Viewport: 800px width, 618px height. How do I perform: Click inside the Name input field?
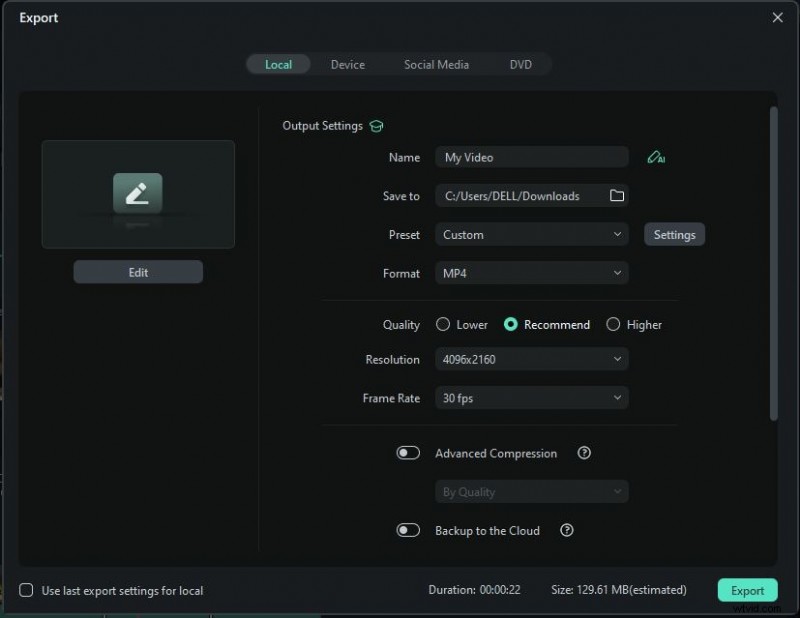point(531,157)
